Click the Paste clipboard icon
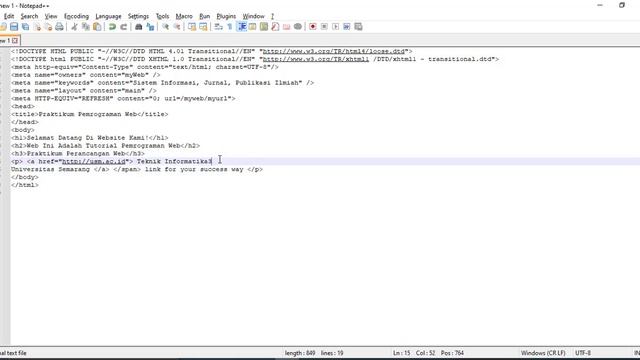This screenshot has height=360, width=640. pyautogui.click(x=97, y=27)
